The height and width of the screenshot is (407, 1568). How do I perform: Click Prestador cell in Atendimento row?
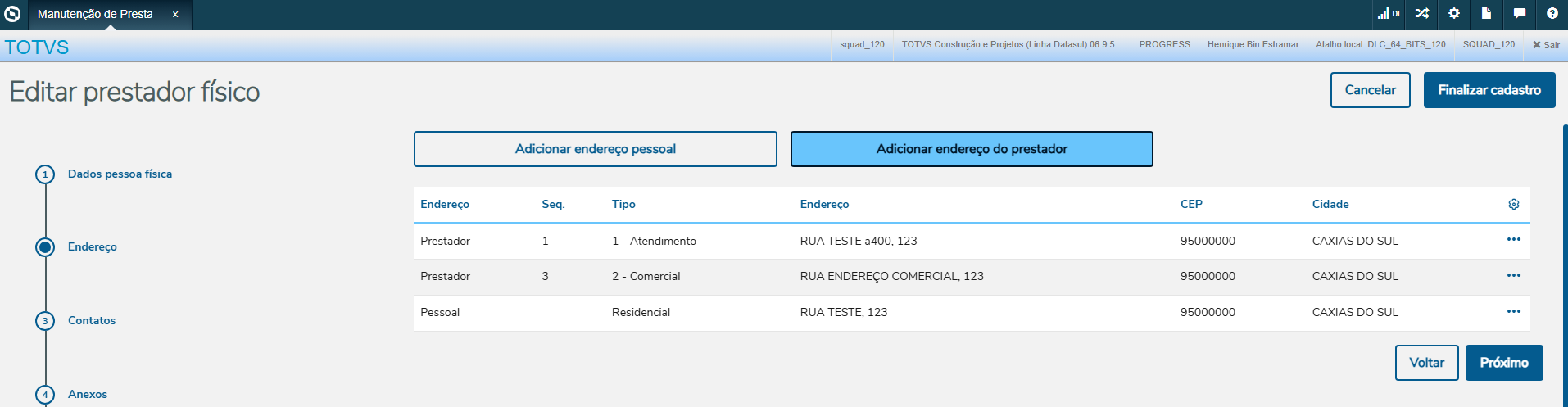[x=445, y=241]
